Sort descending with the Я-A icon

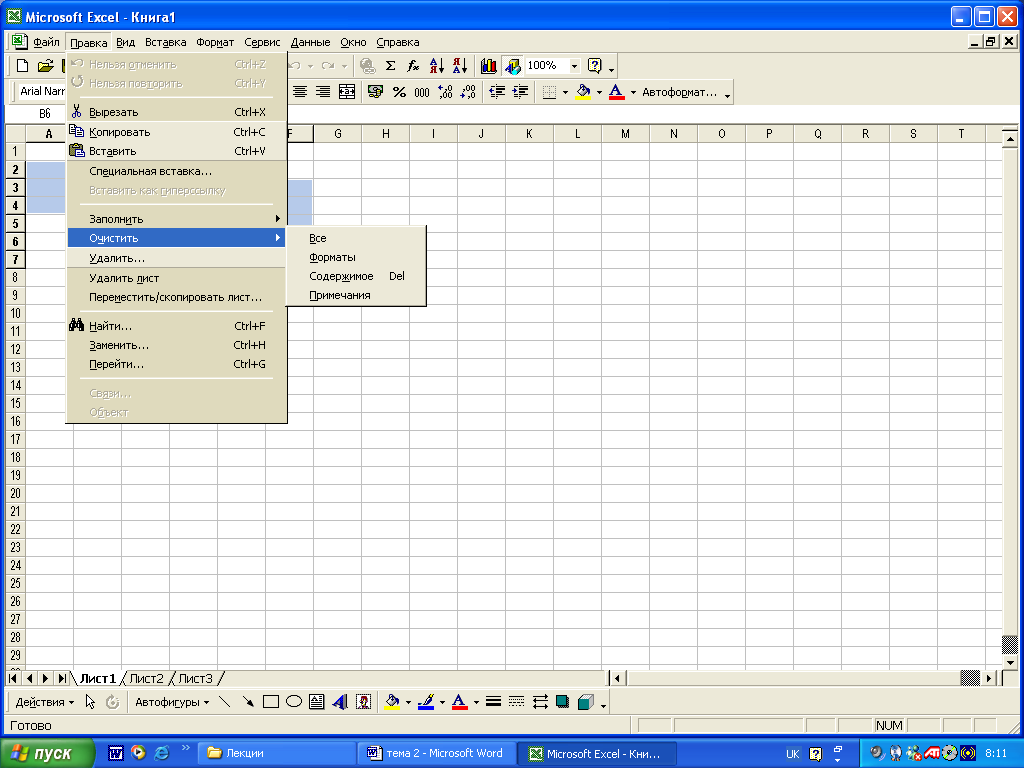460,65
